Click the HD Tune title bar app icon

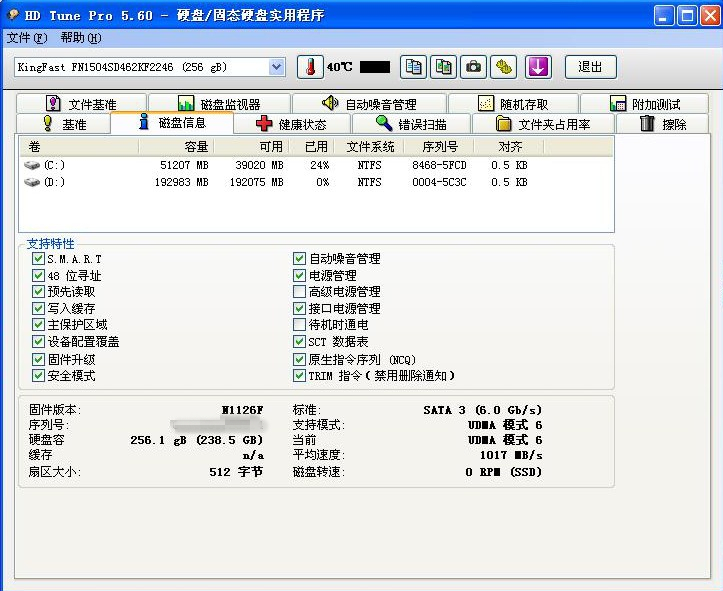pyautogui.click(x=12, y=15)
